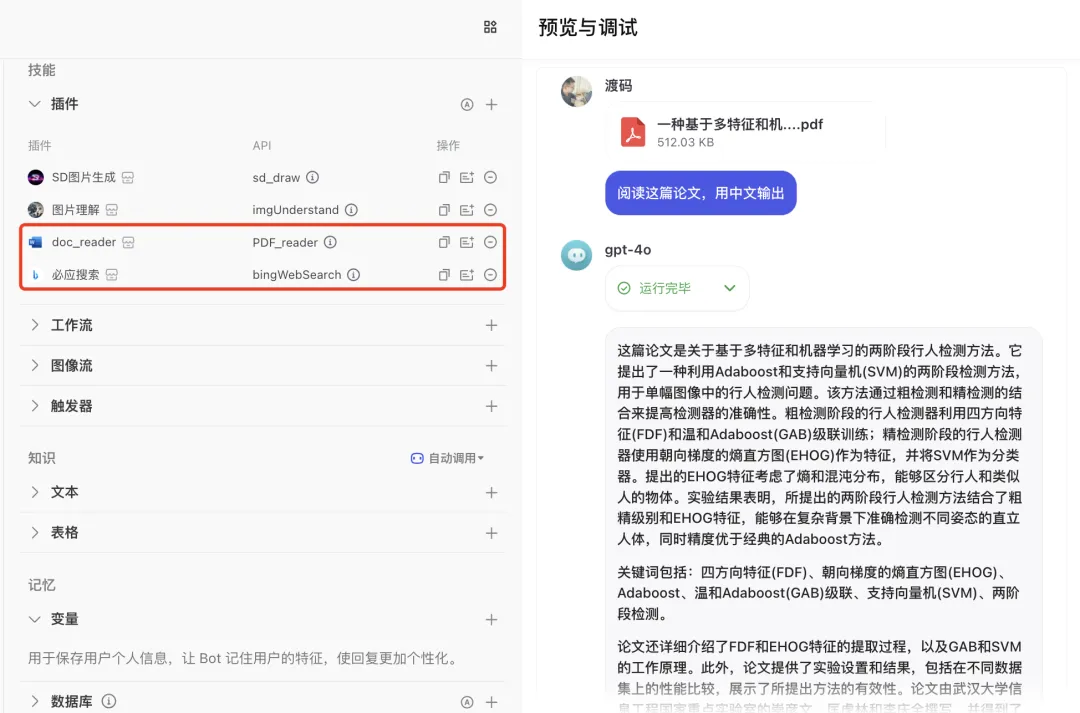Screen dimensions: 1080x713
Task: Click the 阅读这篇论文，用中文输出 message button
Action: click(x=700, y=193)
